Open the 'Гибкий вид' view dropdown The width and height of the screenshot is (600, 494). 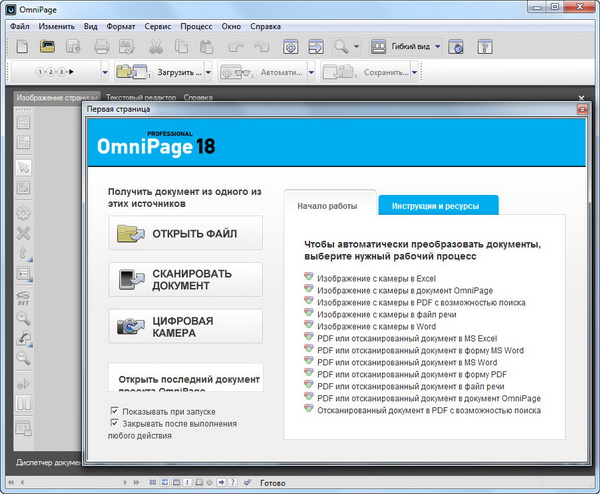tap(408, 46)
